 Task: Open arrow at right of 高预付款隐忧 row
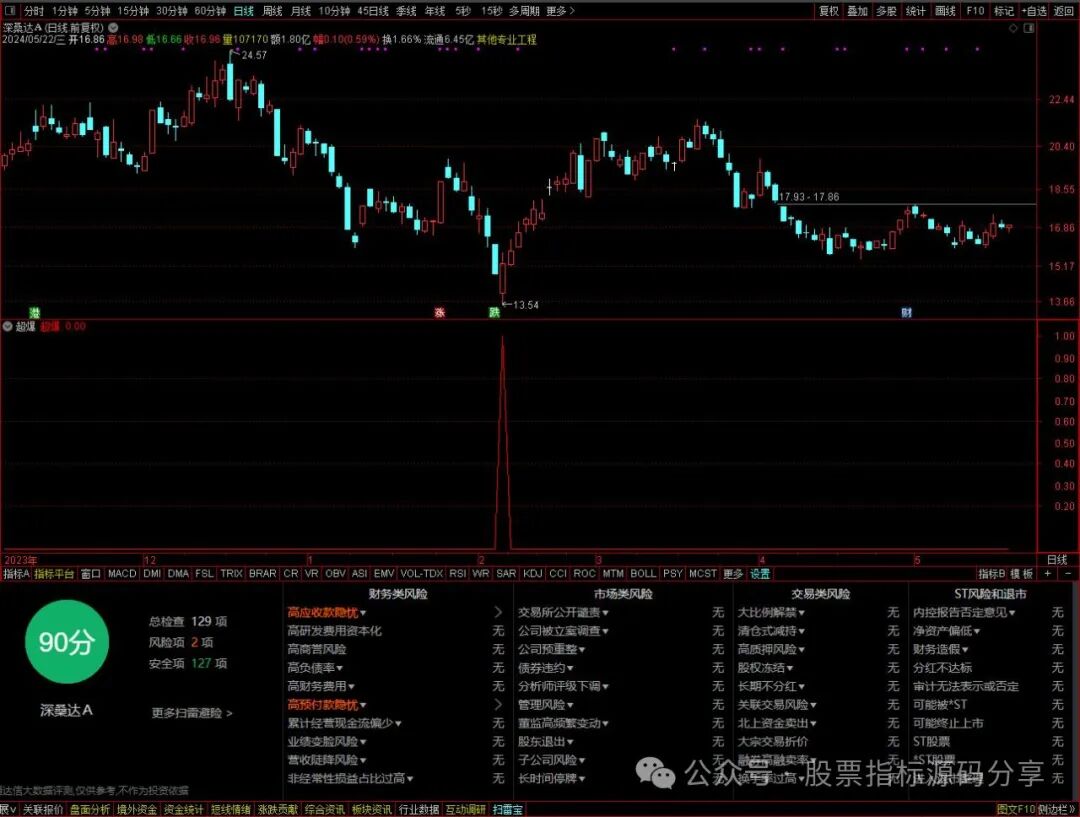pyautogui.click(x=498, y=705)
